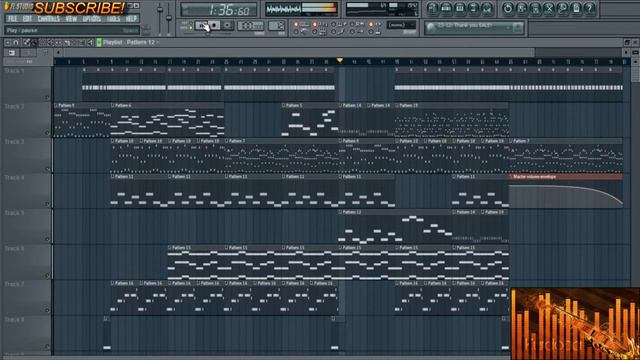Screen dimensions: 640x360
Task: Open the CHANNELS menu
Action: coord(48,19)
